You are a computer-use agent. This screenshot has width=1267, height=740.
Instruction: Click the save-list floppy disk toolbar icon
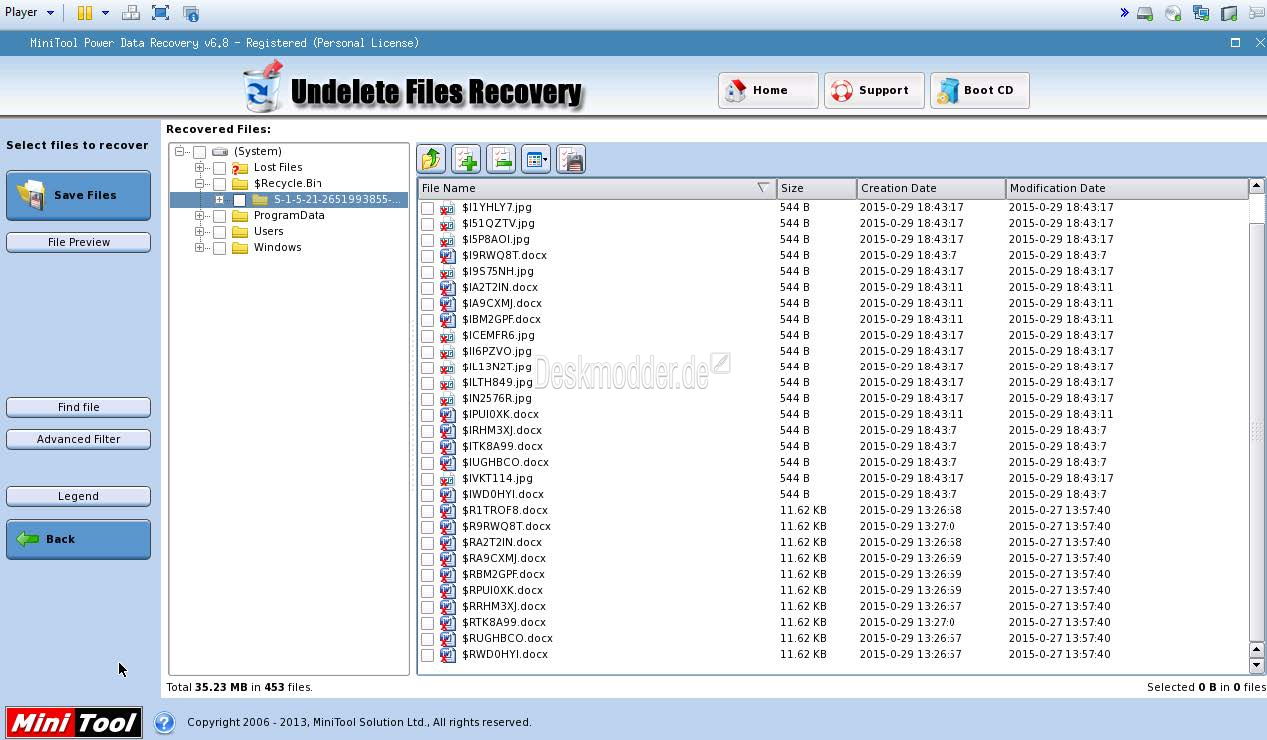click(x=571, y=159)
